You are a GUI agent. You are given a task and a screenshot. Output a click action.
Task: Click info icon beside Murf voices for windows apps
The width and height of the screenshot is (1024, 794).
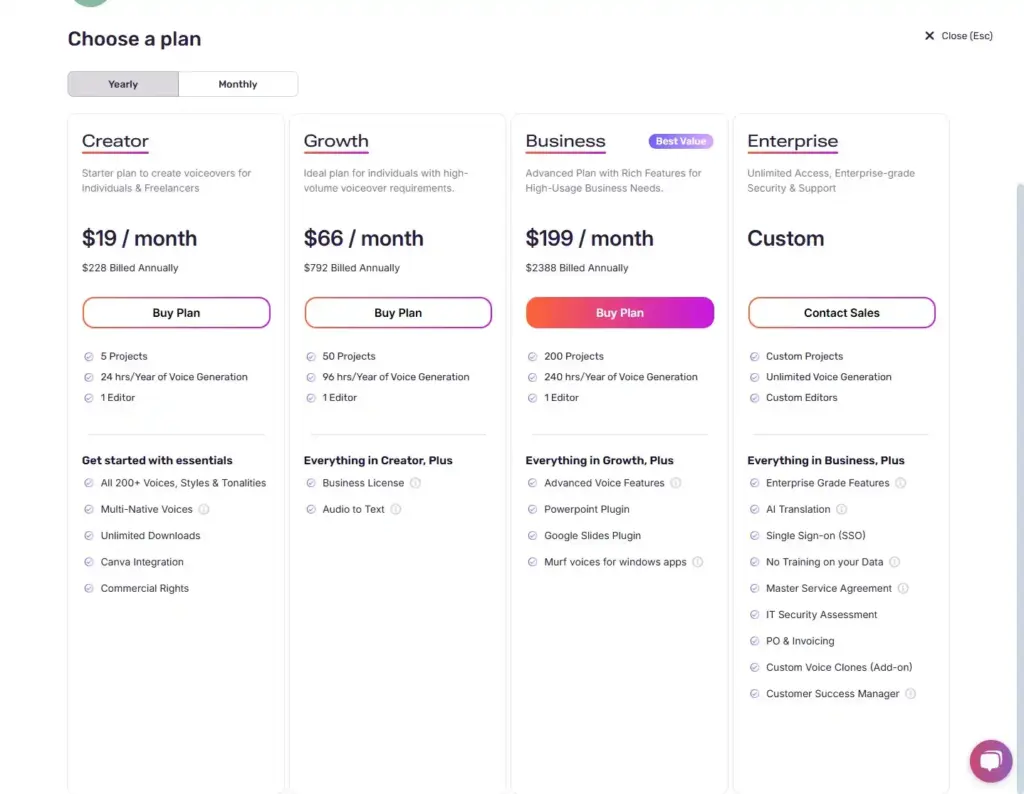[698, 562]
